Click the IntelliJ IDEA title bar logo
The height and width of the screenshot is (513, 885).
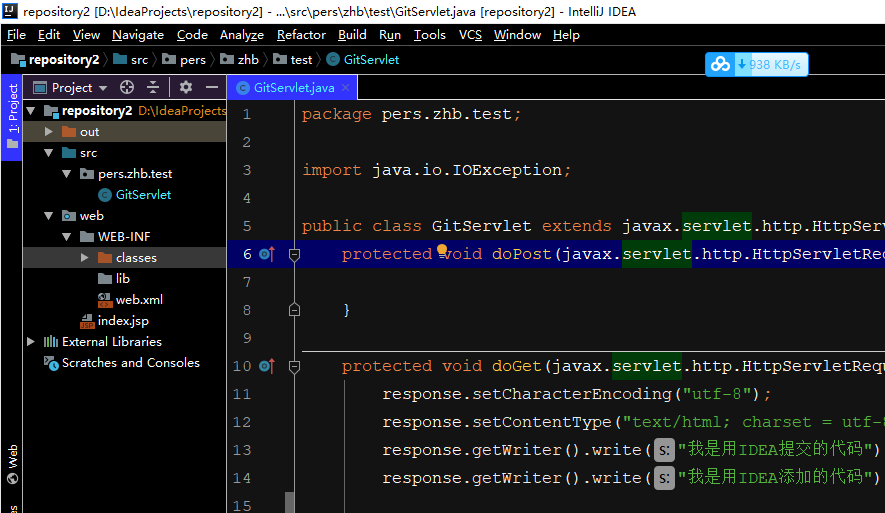tap(10, 11)
